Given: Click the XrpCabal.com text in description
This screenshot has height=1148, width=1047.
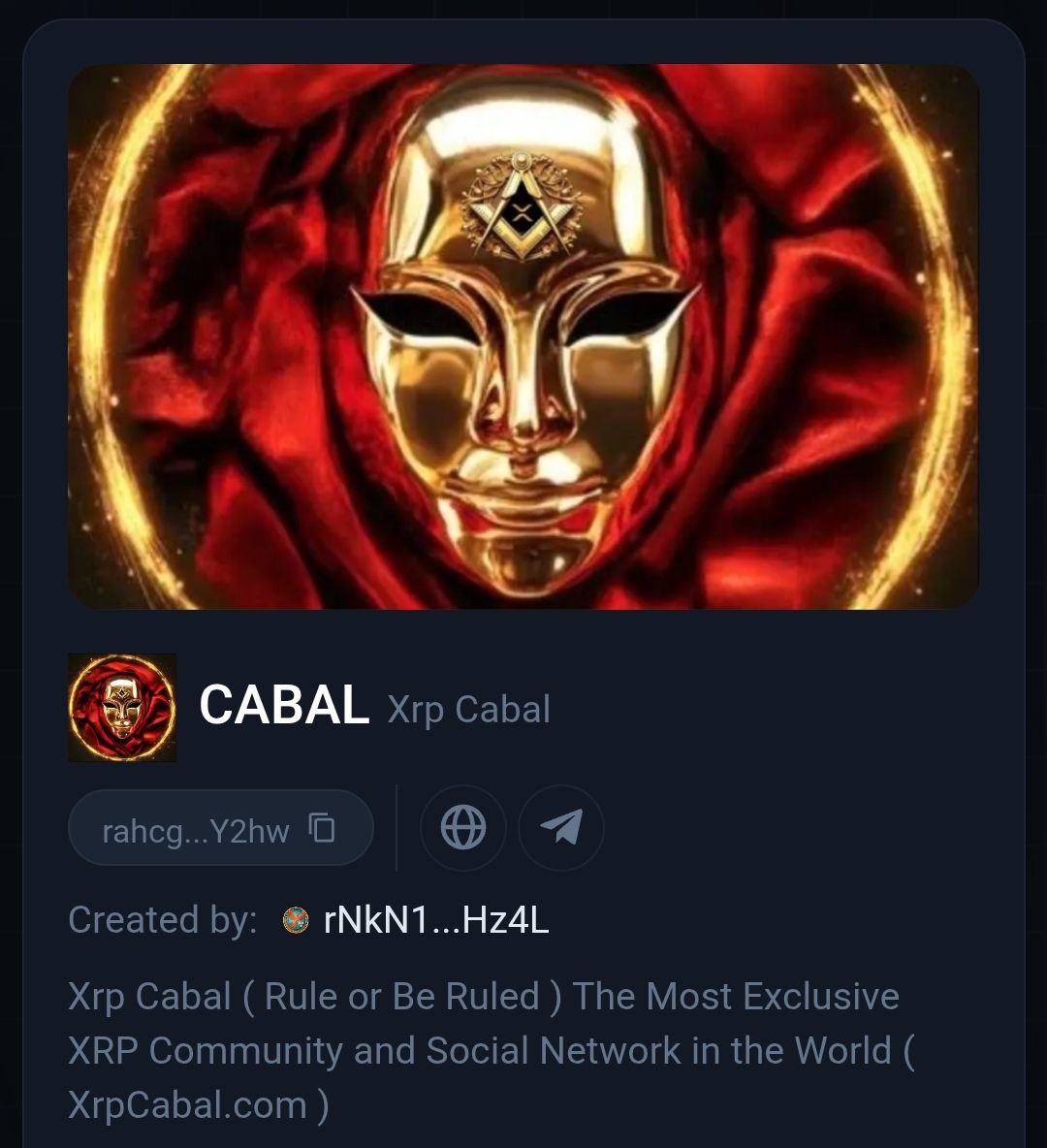Looking at the screenshot, I should coord(187,1104).
